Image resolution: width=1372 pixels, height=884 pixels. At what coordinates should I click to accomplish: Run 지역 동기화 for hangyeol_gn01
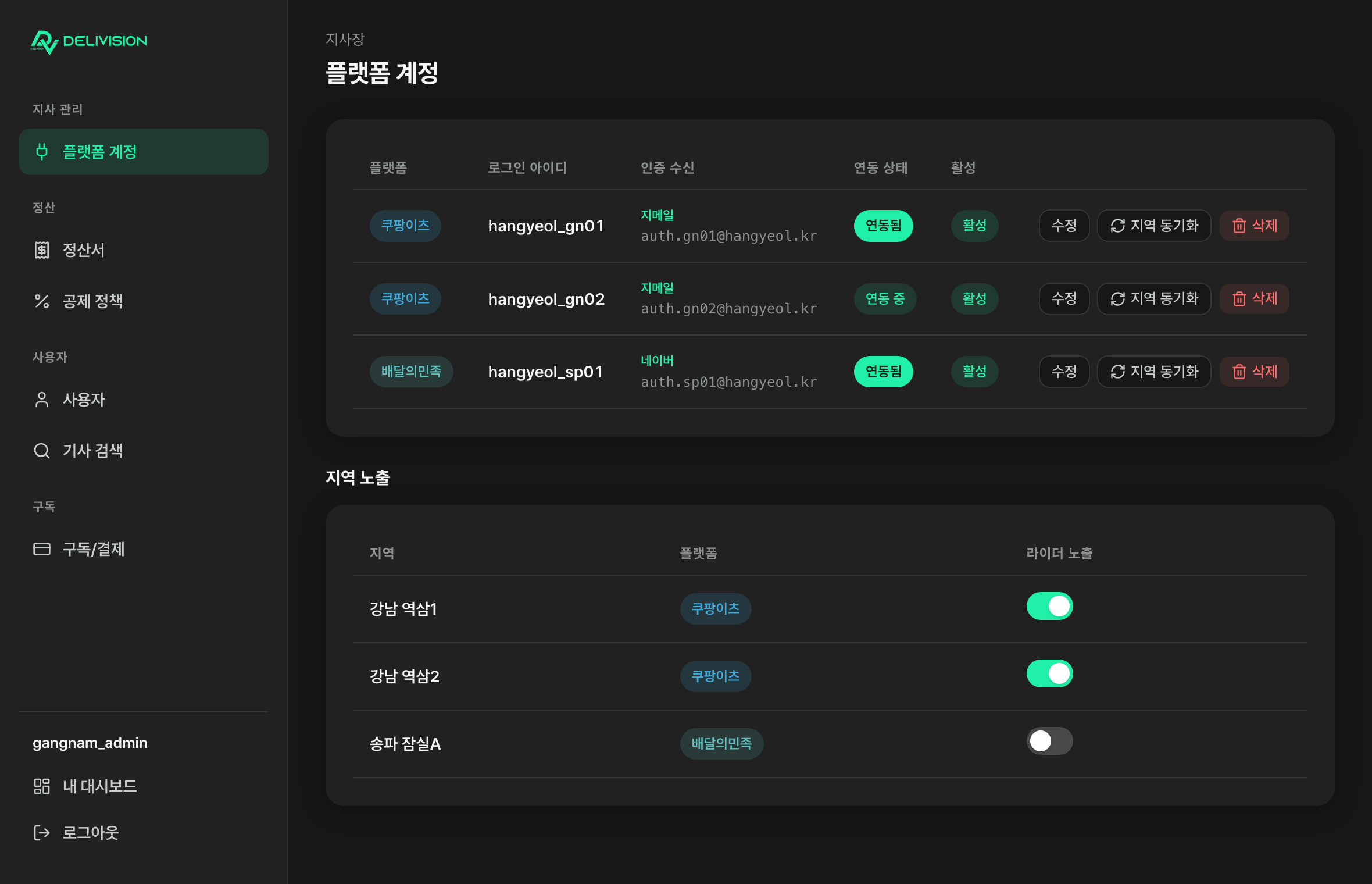point(1154,226)
